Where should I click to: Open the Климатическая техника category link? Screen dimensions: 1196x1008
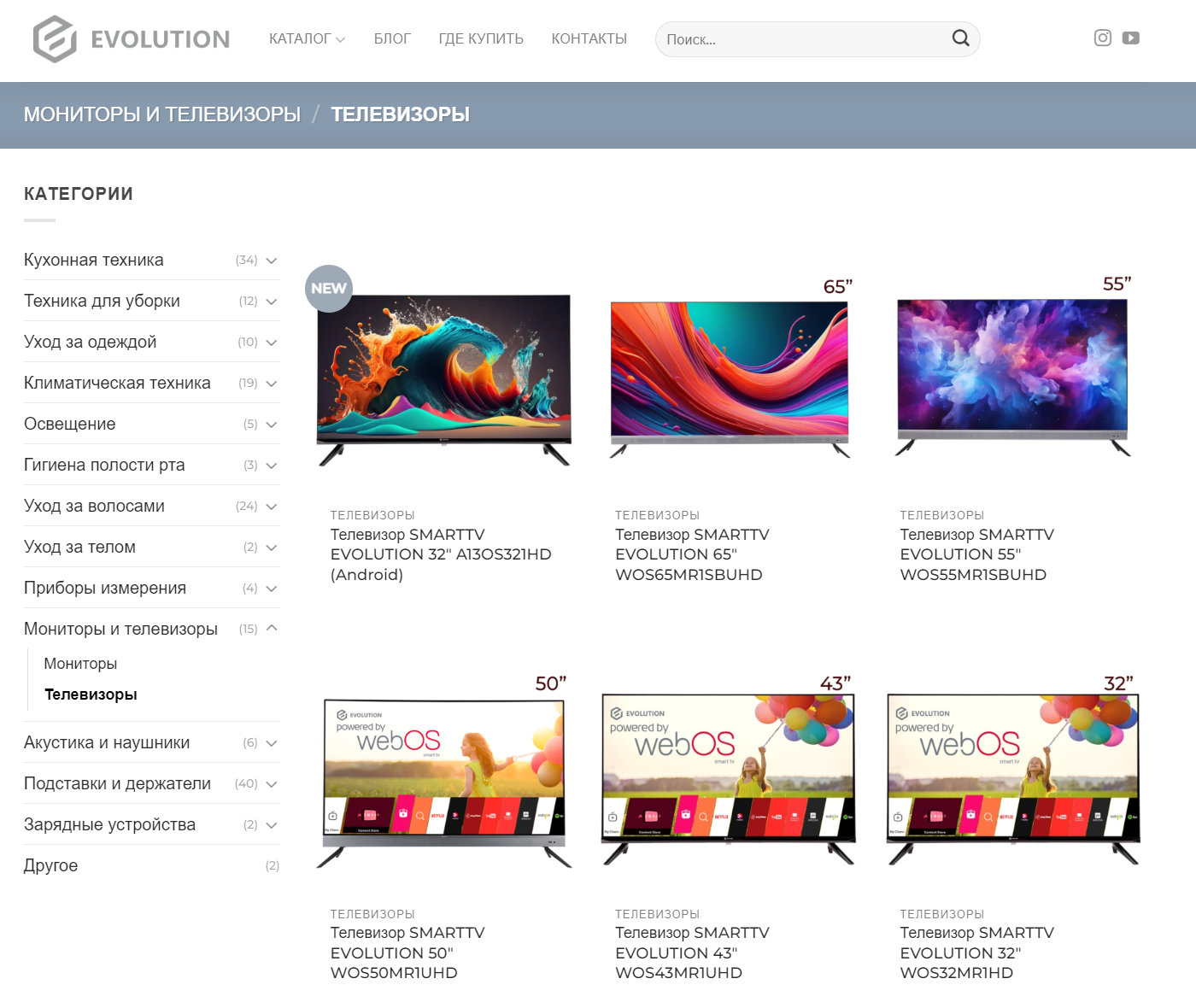coord(117,384)
